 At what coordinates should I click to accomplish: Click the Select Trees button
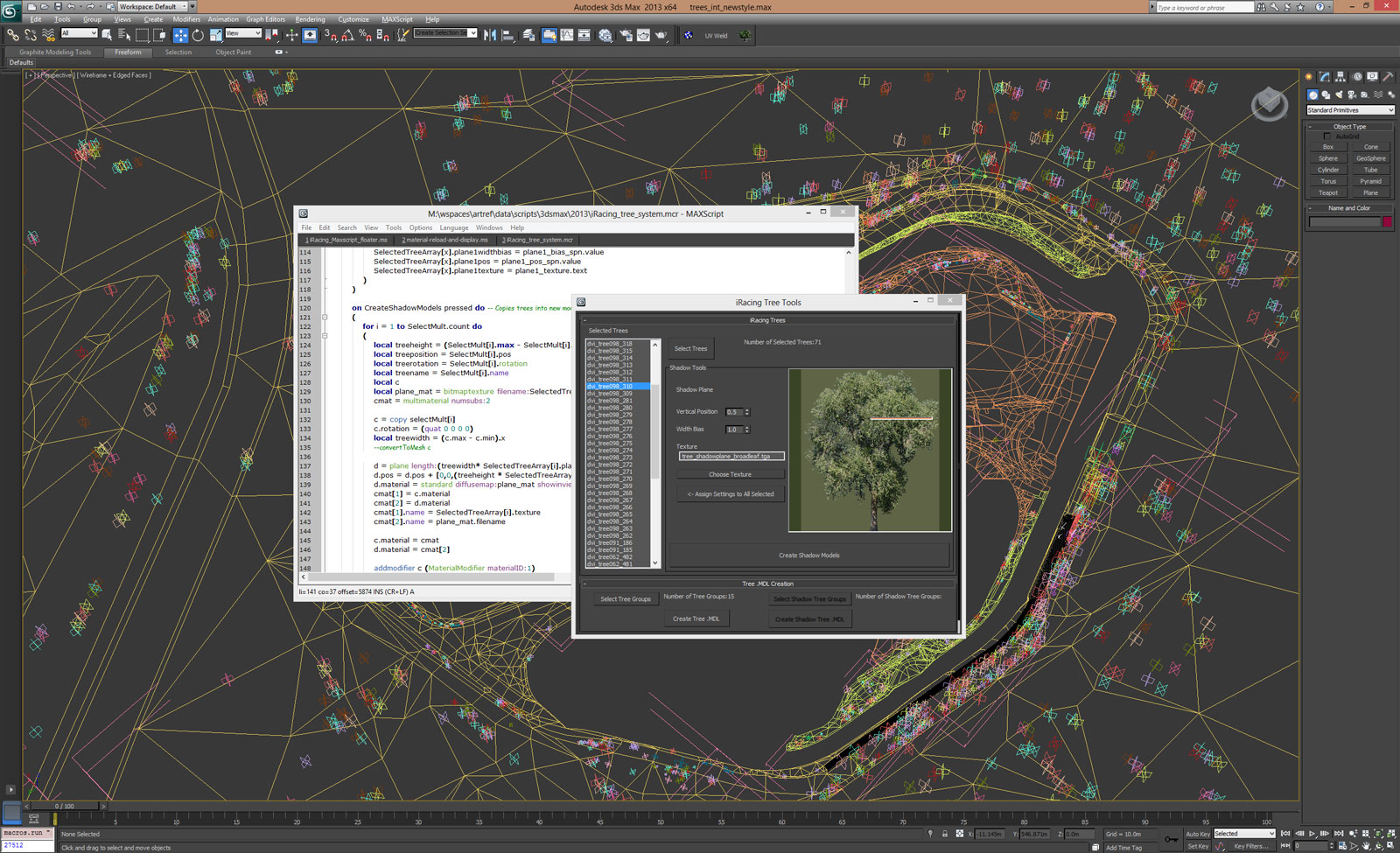coord(690,348)
